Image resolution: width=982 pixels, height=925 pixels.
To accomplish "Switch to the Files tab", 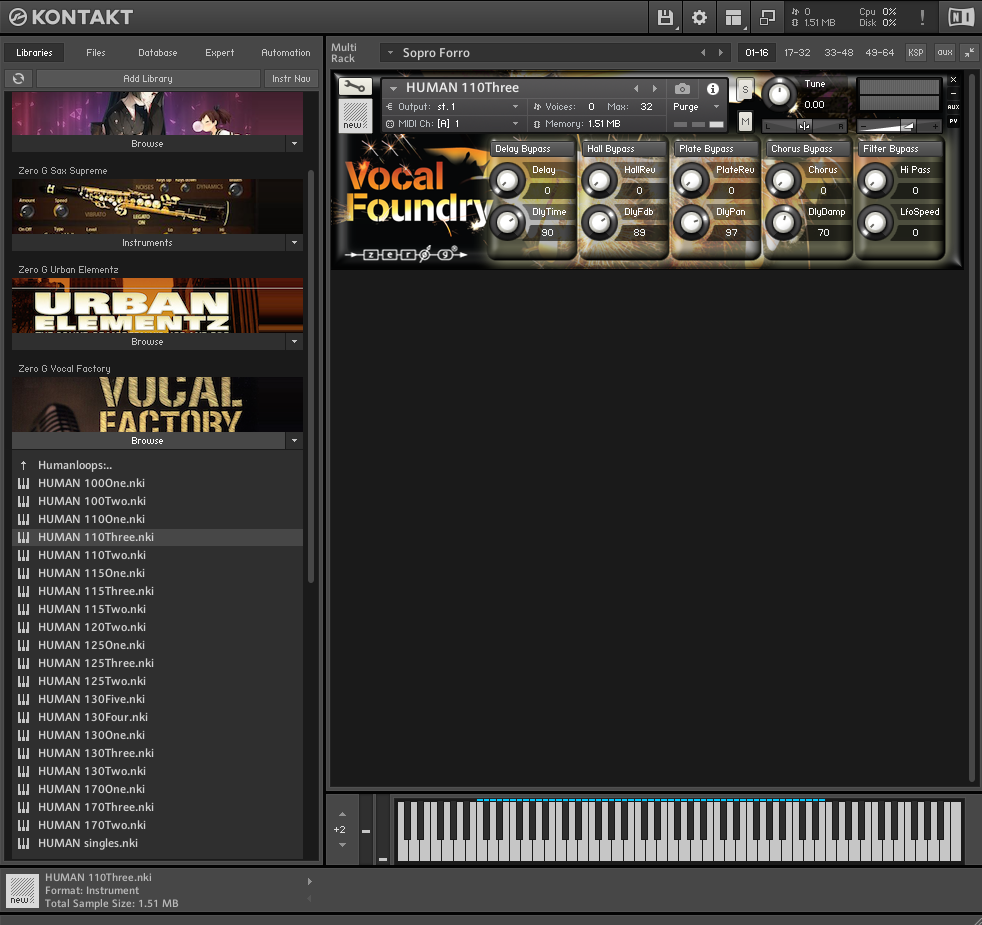I will pyautogui.click(x=96, y=53).
